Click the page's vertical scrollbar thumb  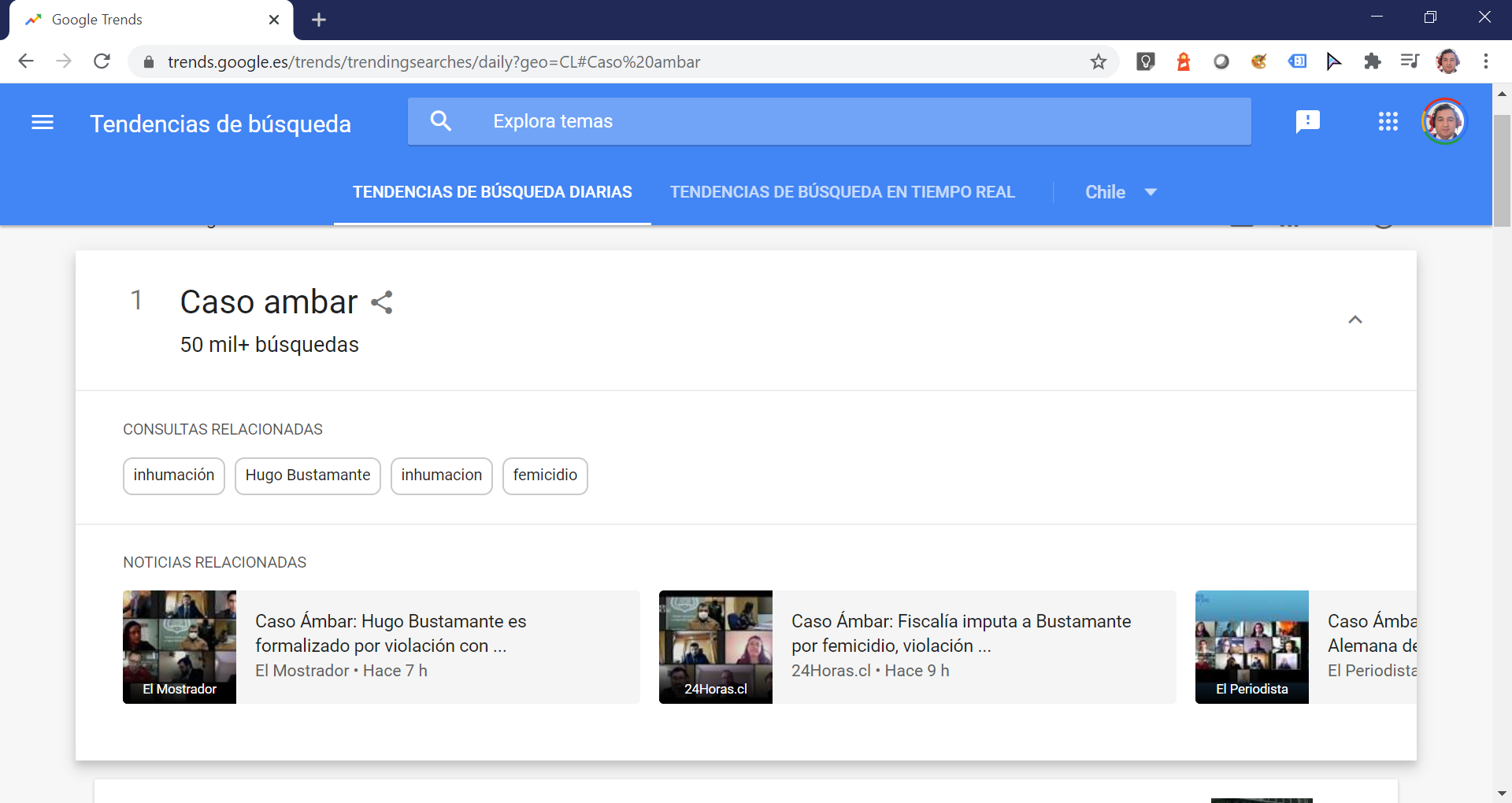click(1502, 169)
